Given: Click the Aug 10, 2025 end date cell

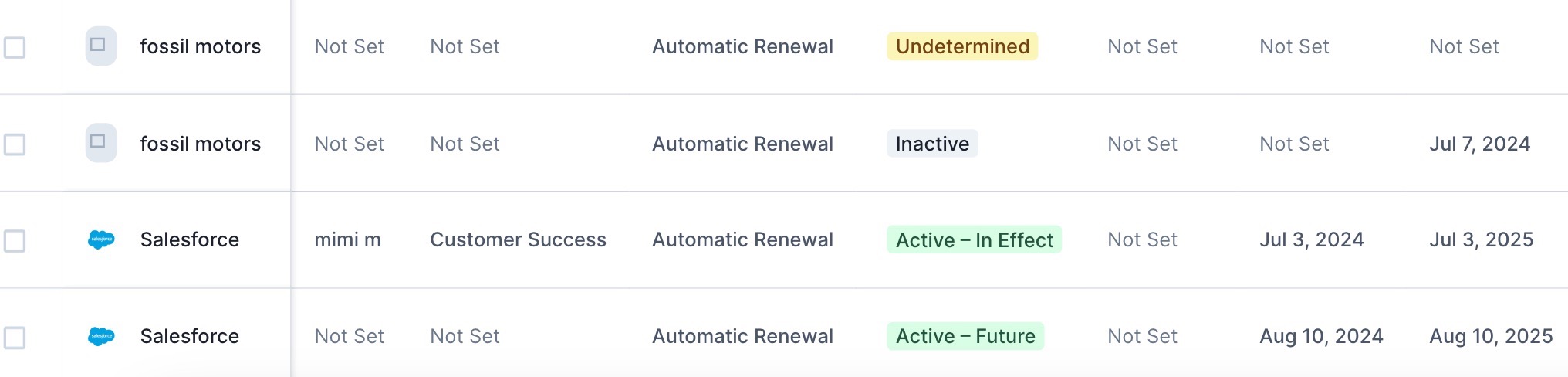Looking at the screenshot, I should coord(1491,336).
